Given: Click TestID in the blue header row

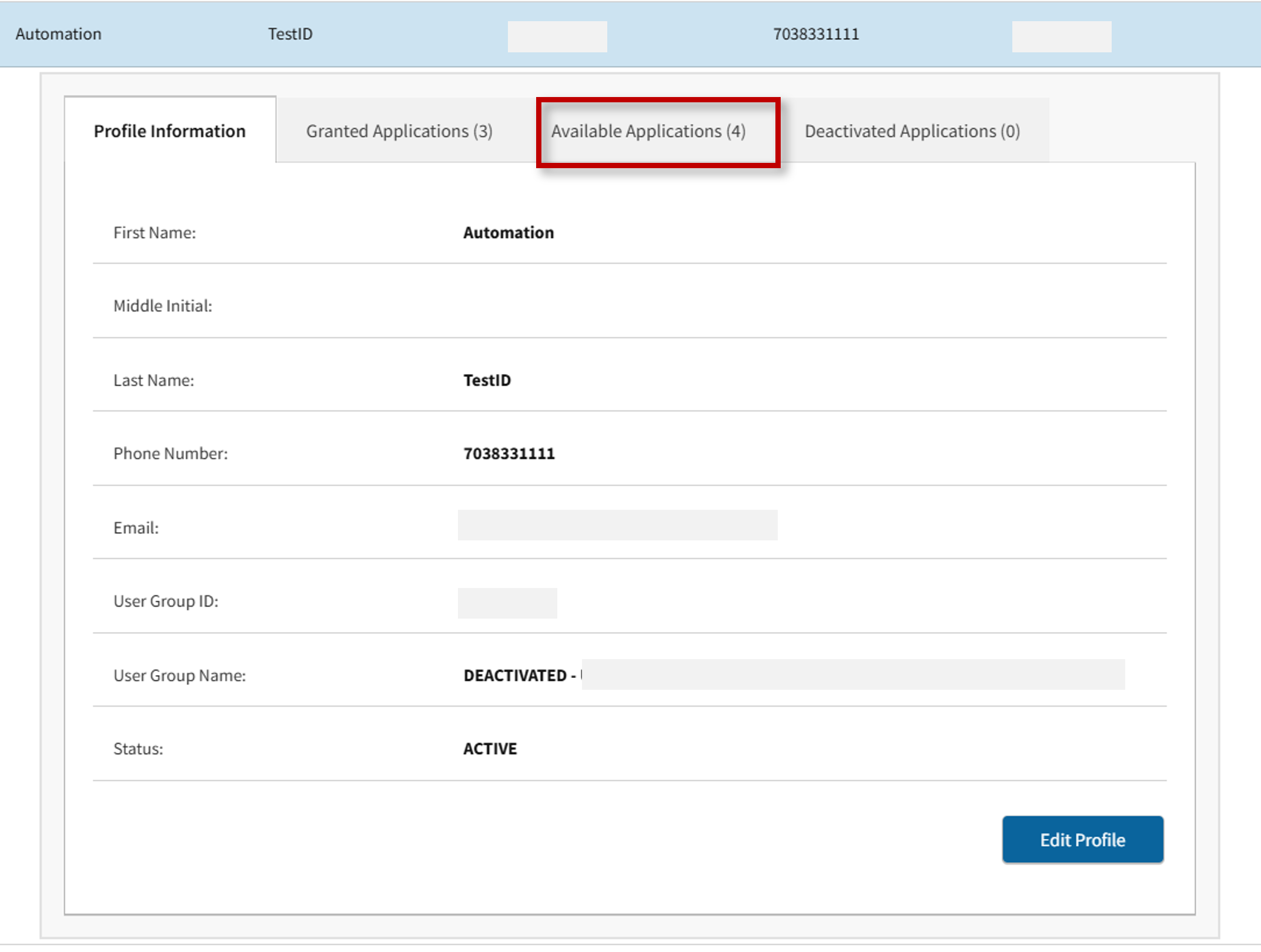Looking at the screenshot, I should pyautogui.click(x=290, y=34).
